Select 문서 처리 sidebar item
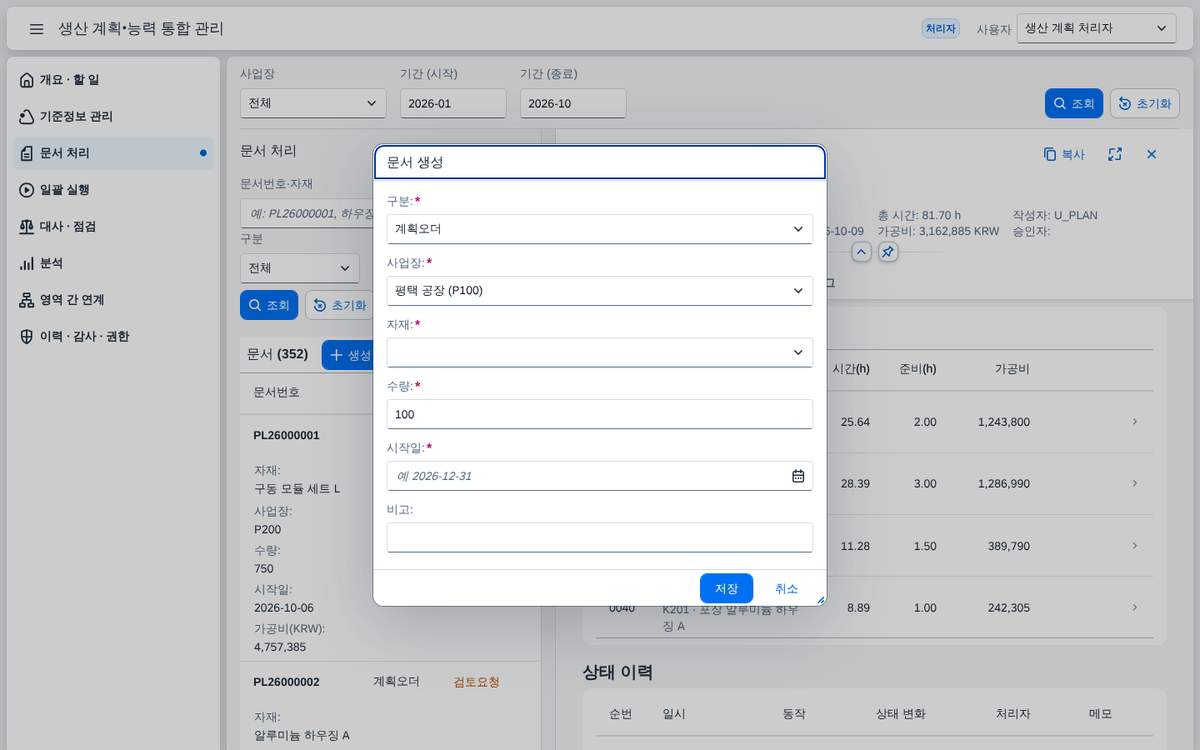Viewport: 1200px width, 750px height. pos(114,153)
